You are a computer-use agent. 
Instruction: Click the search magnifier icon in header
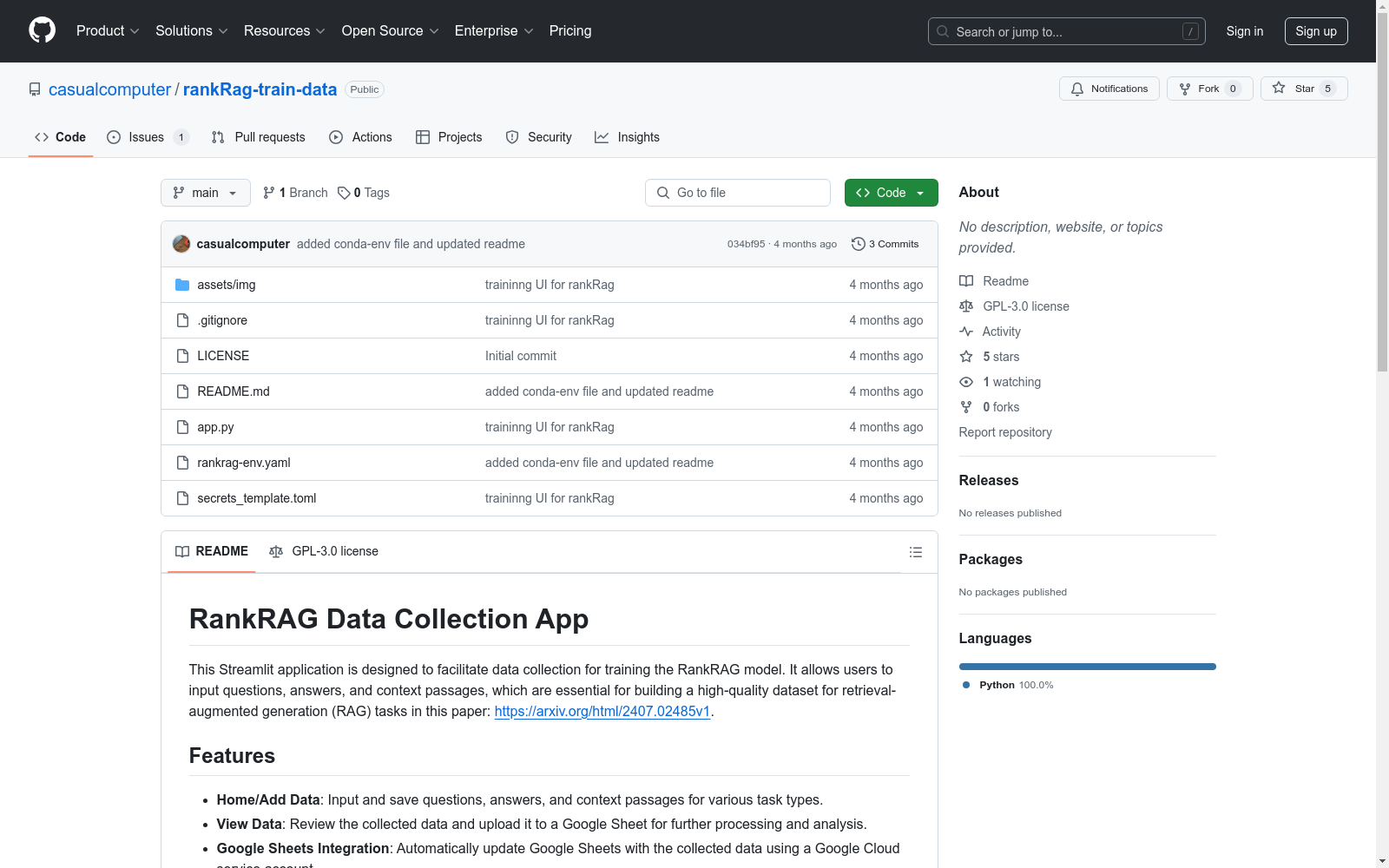click(943, 31)
